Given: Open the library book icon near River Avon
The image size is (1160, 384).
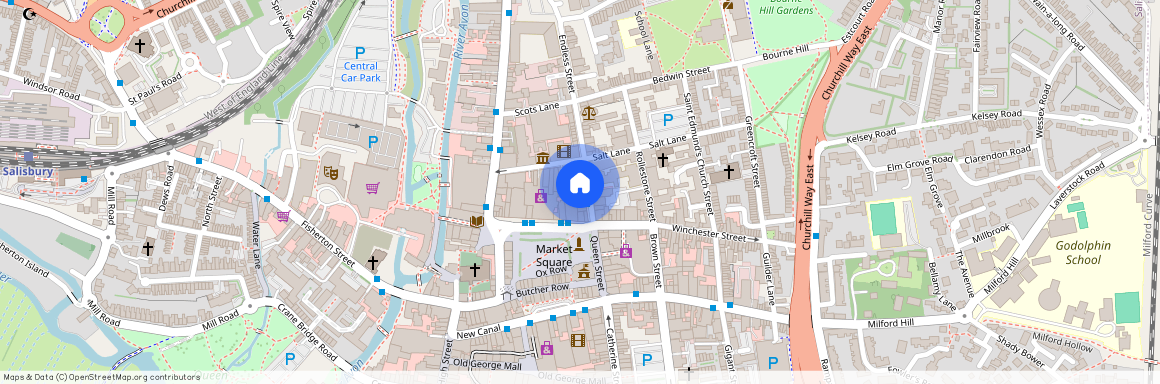Looking at the screenshot, I should tap(477, 221).
